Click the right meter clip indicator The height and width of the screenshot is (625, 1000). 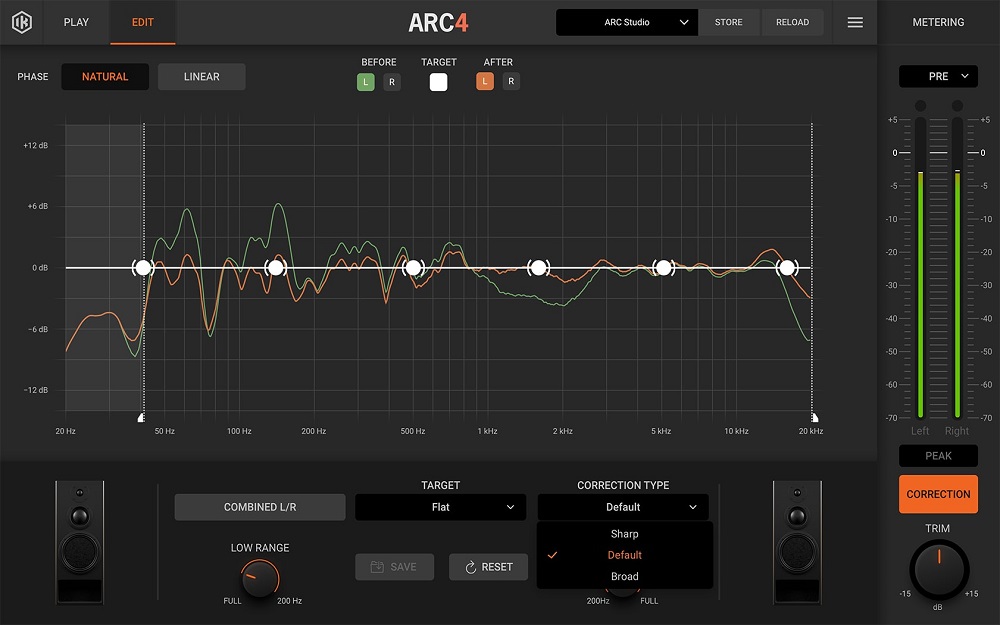point(957,106)
